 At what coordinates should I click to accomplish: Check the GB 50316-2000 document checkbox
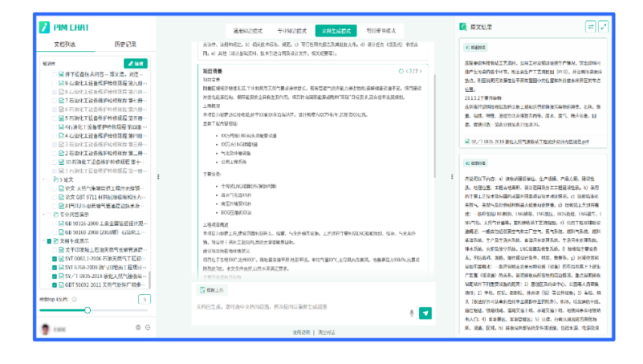pyautogui.click(x=54, y=223)
